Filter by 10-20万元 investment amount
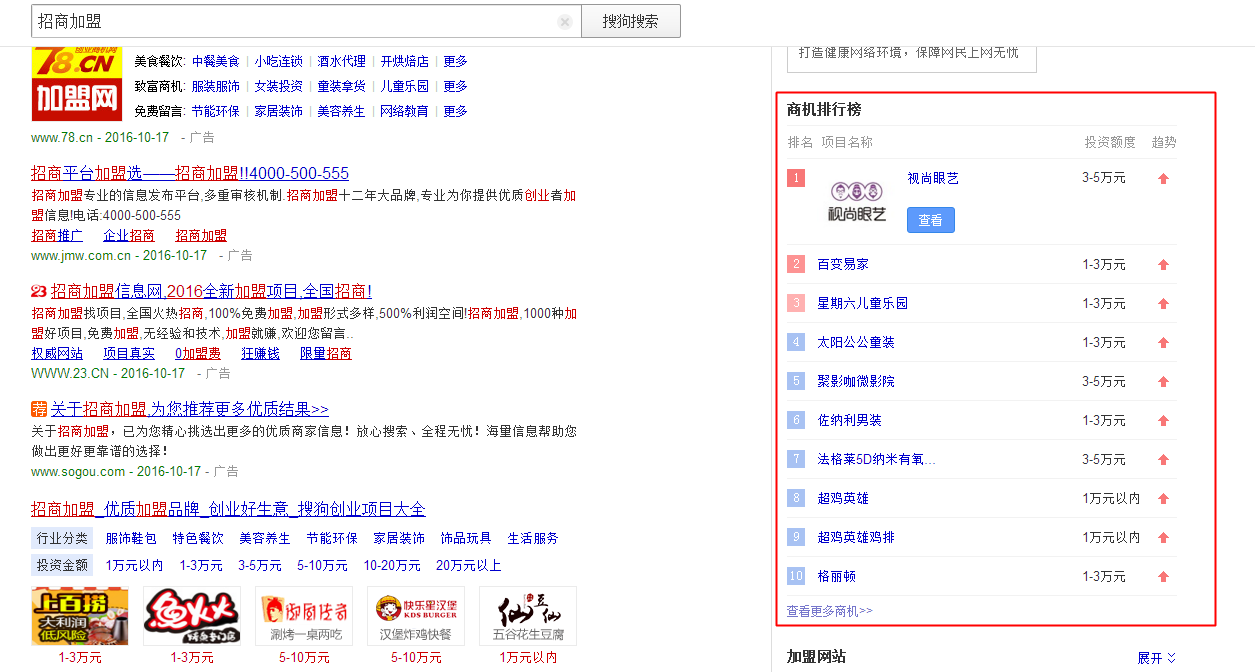 [x=392, y=565]
